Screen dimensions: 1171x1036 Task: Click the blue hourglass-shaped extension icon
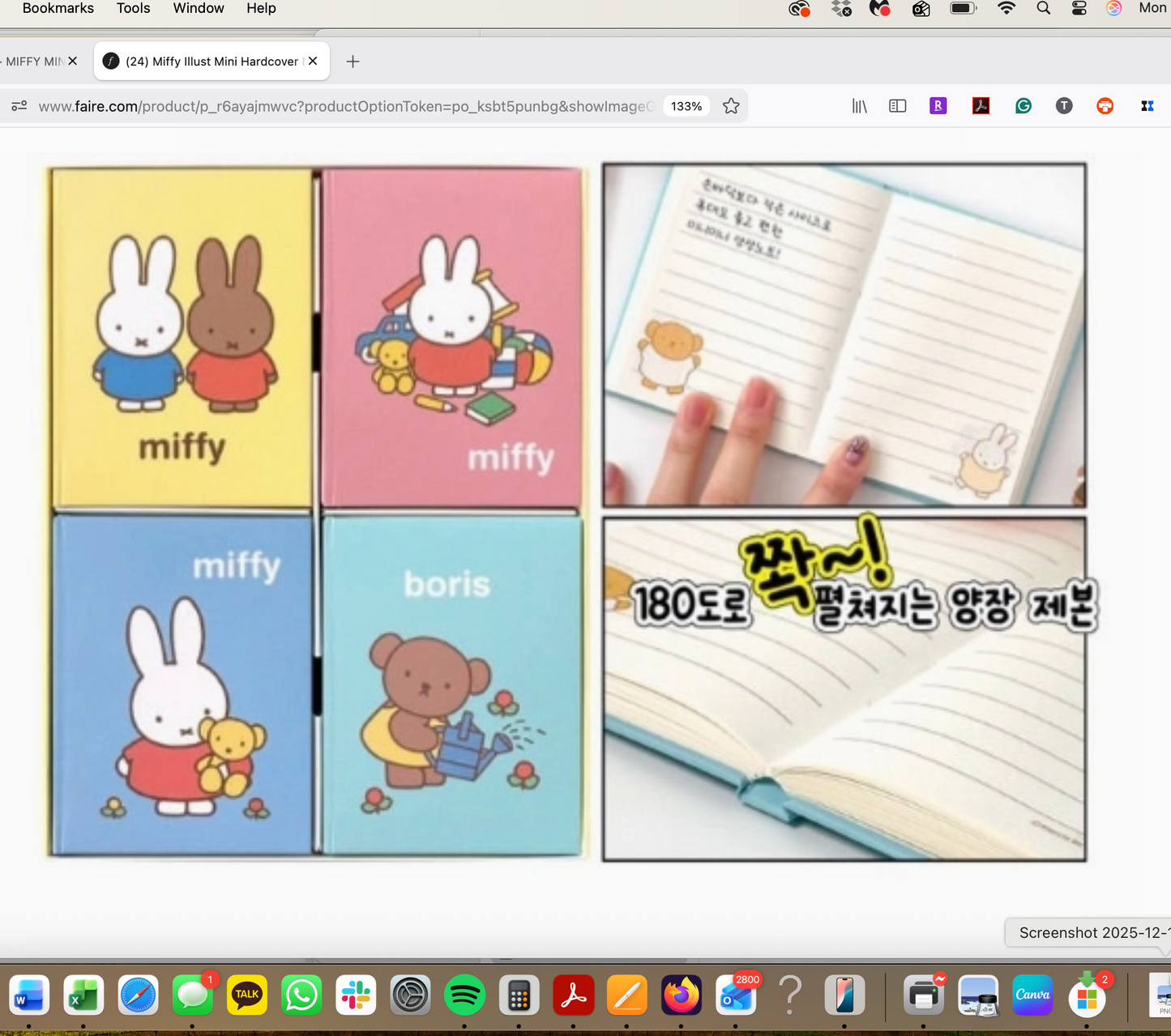pyautogui.click(x=1147, y=106)
